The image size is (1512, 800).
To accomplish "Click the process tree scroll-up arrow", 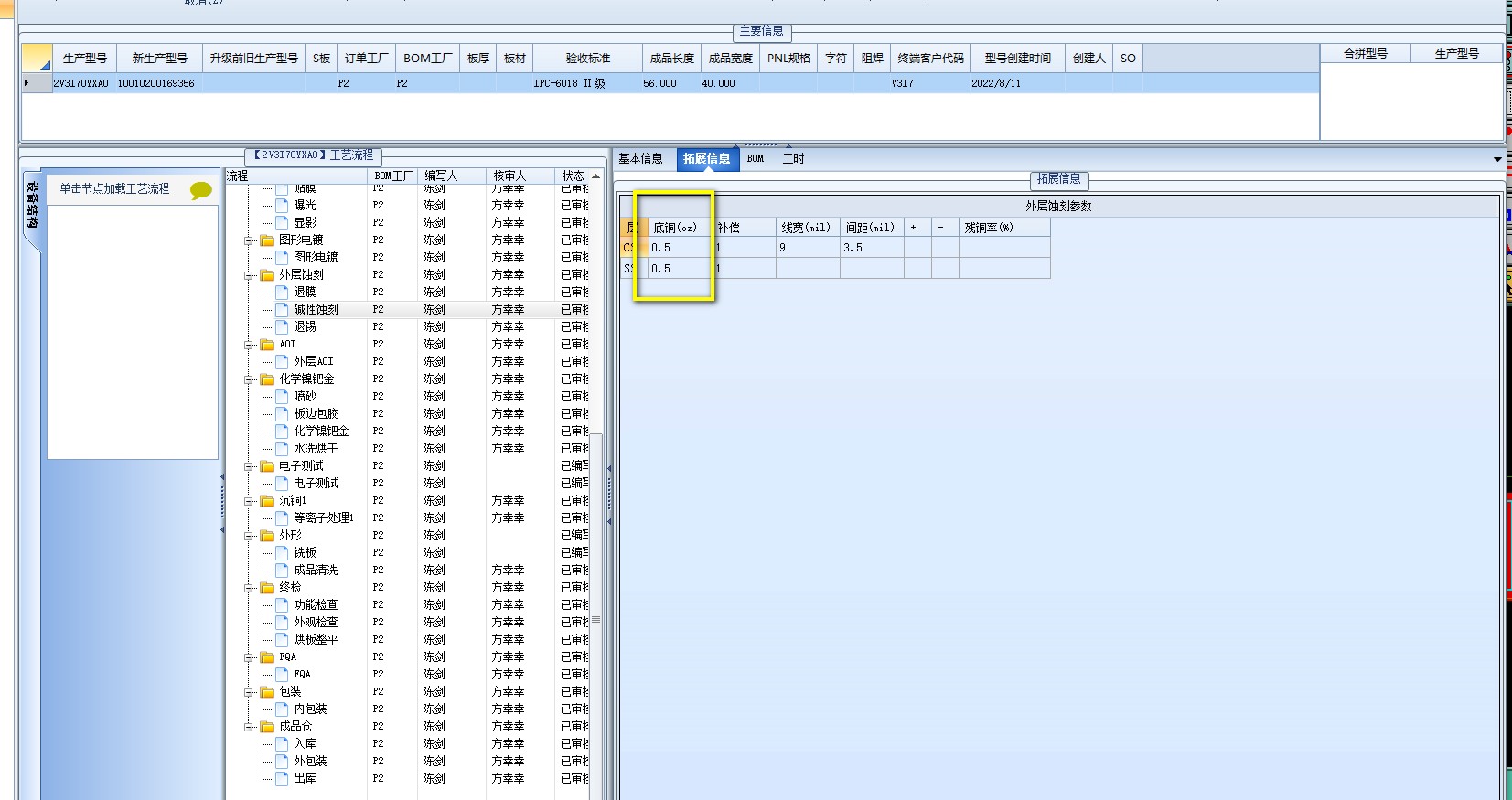I will [596, 176].
